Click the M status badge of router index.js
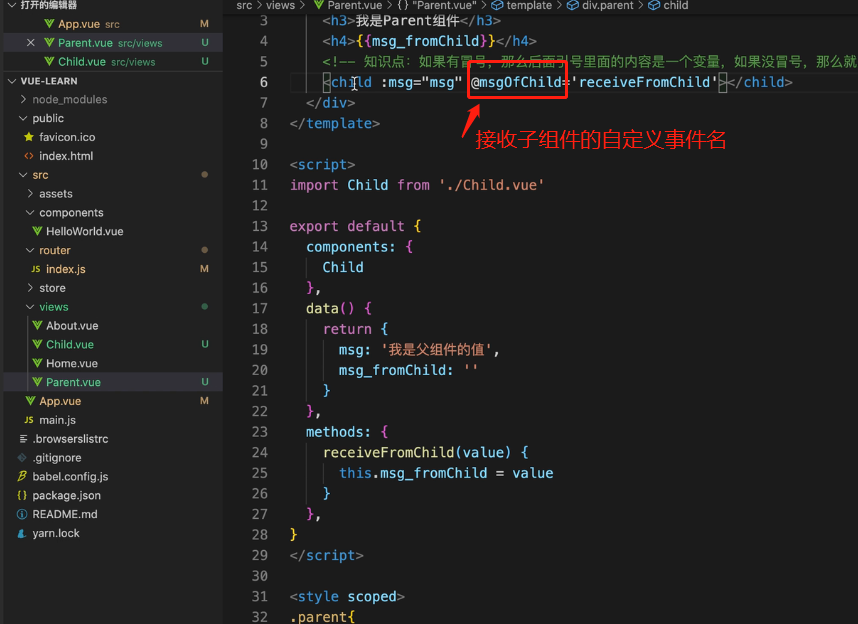The width and height of the screenshot is (858, 624). [204, 269]
